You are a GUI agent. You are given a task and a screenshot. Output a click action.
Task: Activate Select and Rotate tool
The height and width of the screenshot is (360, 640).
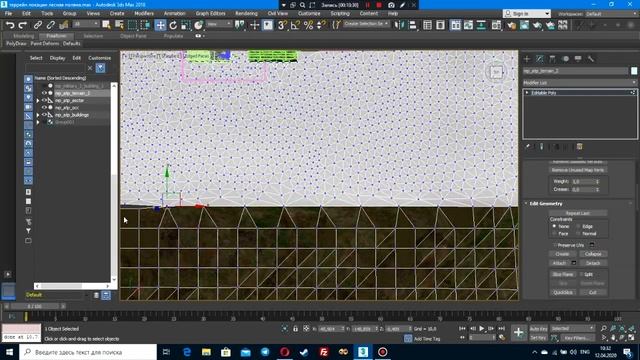coord(173,25)
